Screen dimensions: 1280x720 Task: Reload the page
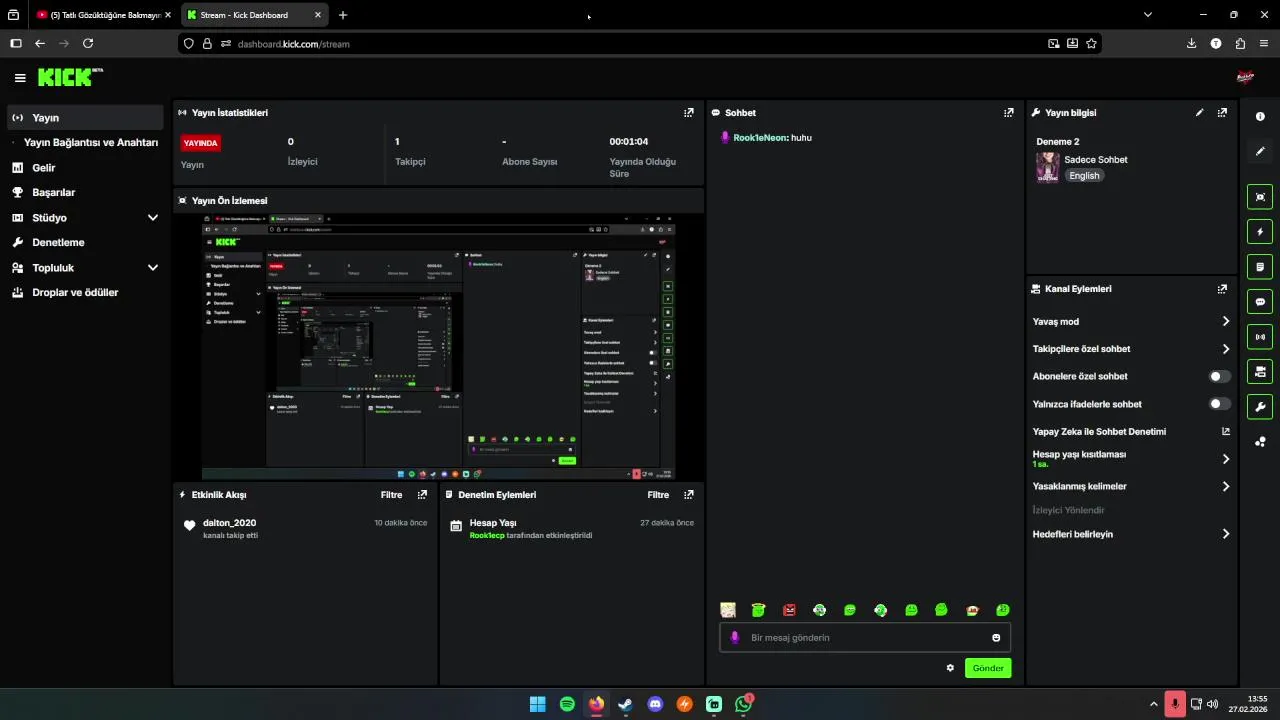(88, 44)
